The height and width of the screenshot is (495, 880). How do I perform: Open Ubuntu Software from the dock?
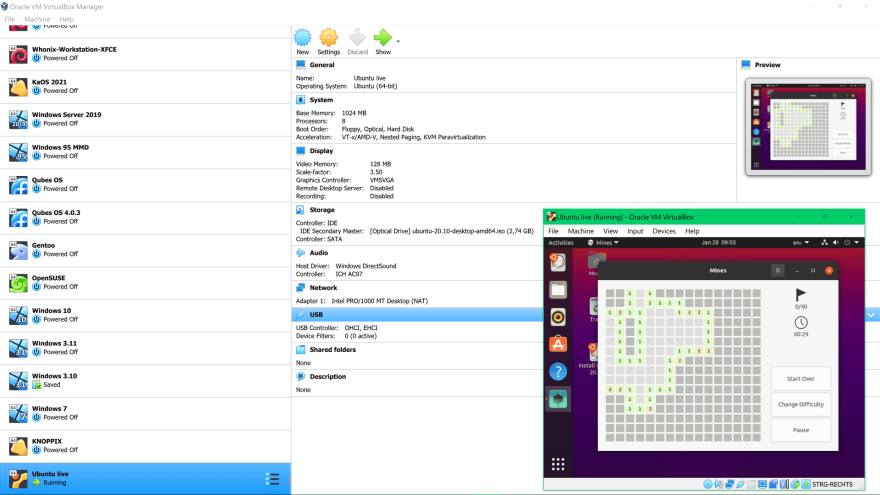(558, 344)
